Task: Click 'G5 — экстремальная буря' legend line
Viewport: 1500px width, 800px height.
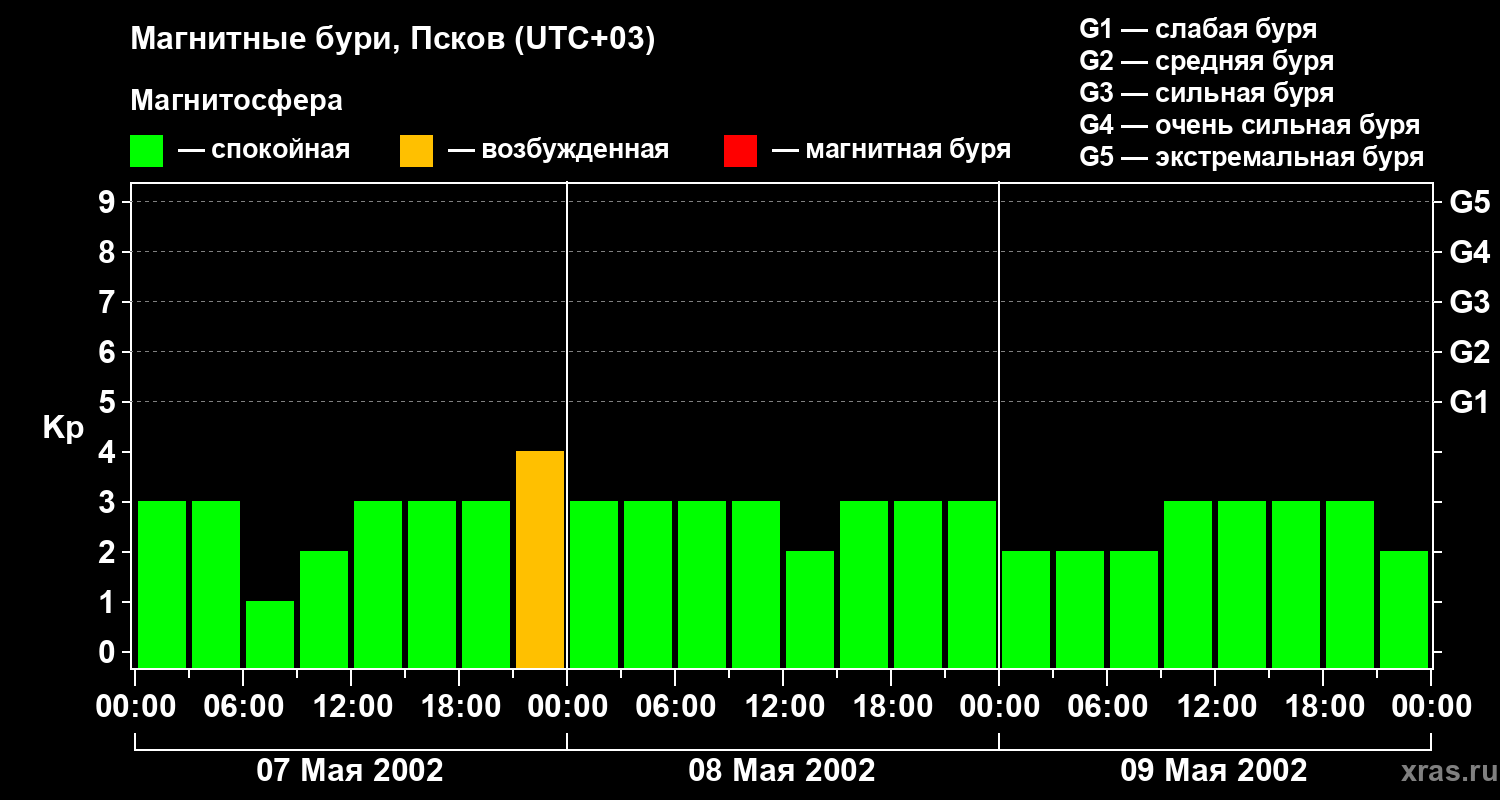Action: pyautogui.click(x=1252, y=157)
